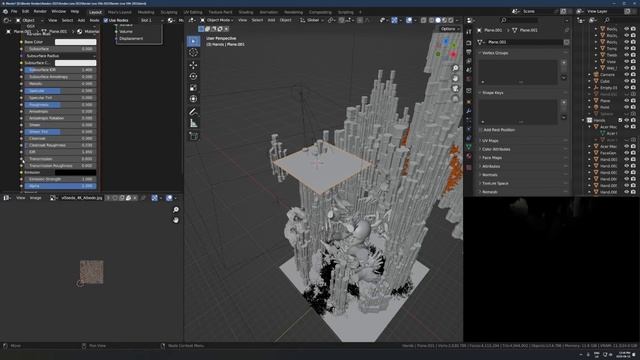Click the viewport pan hand gizmo

(455, 78)
